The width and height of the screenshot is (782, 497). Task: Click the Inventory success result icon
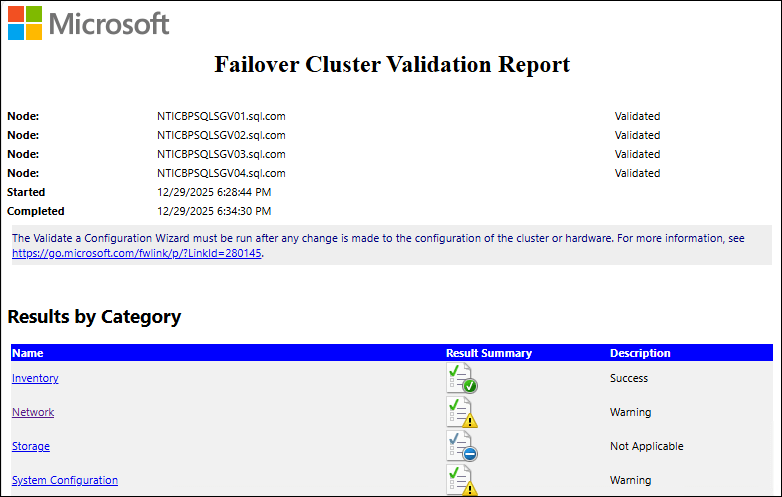click(x=461, y=378)
